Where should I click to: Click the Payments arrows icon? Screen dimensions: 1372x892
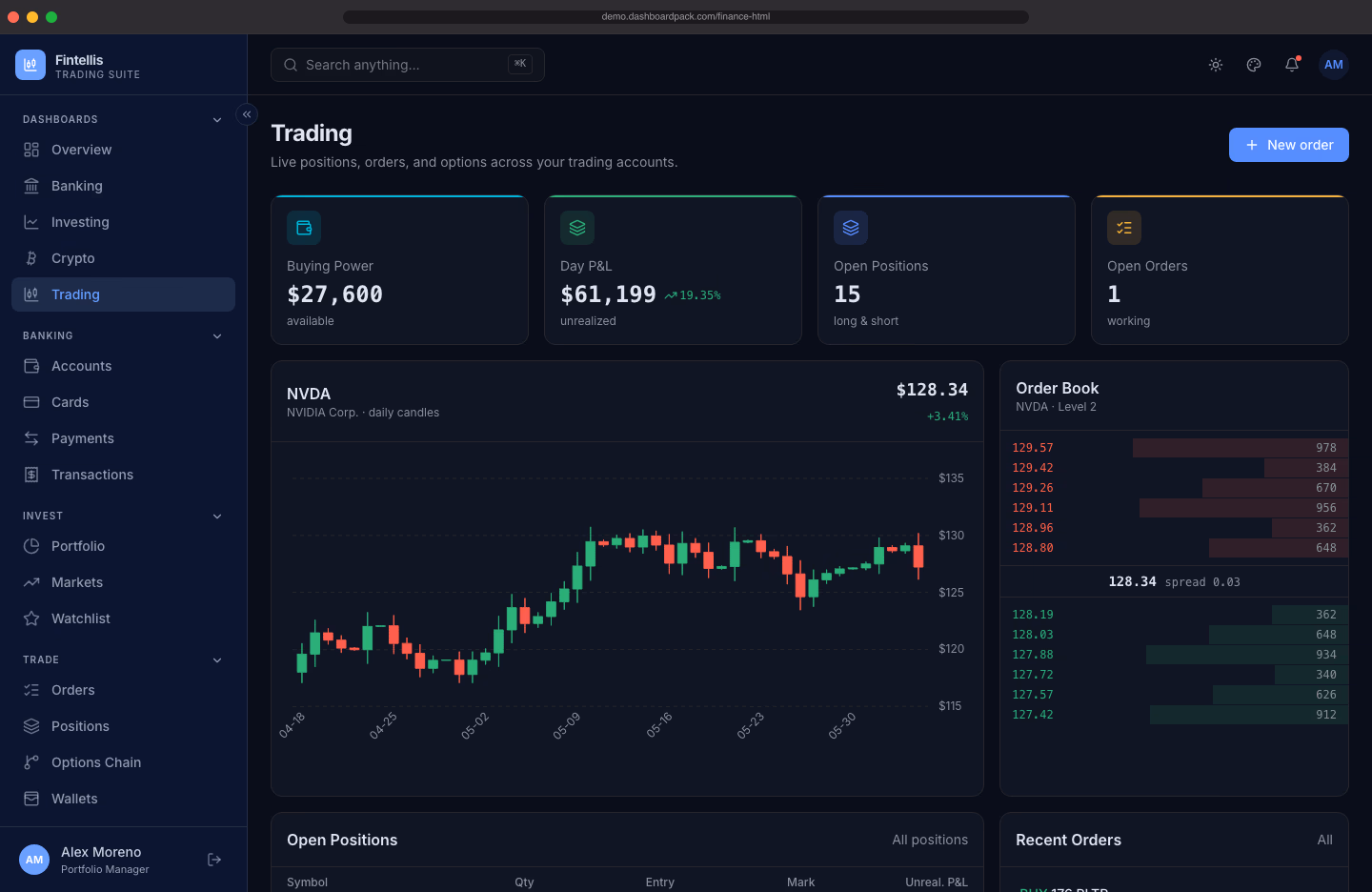pyautogui.click(x=31, y=438)
